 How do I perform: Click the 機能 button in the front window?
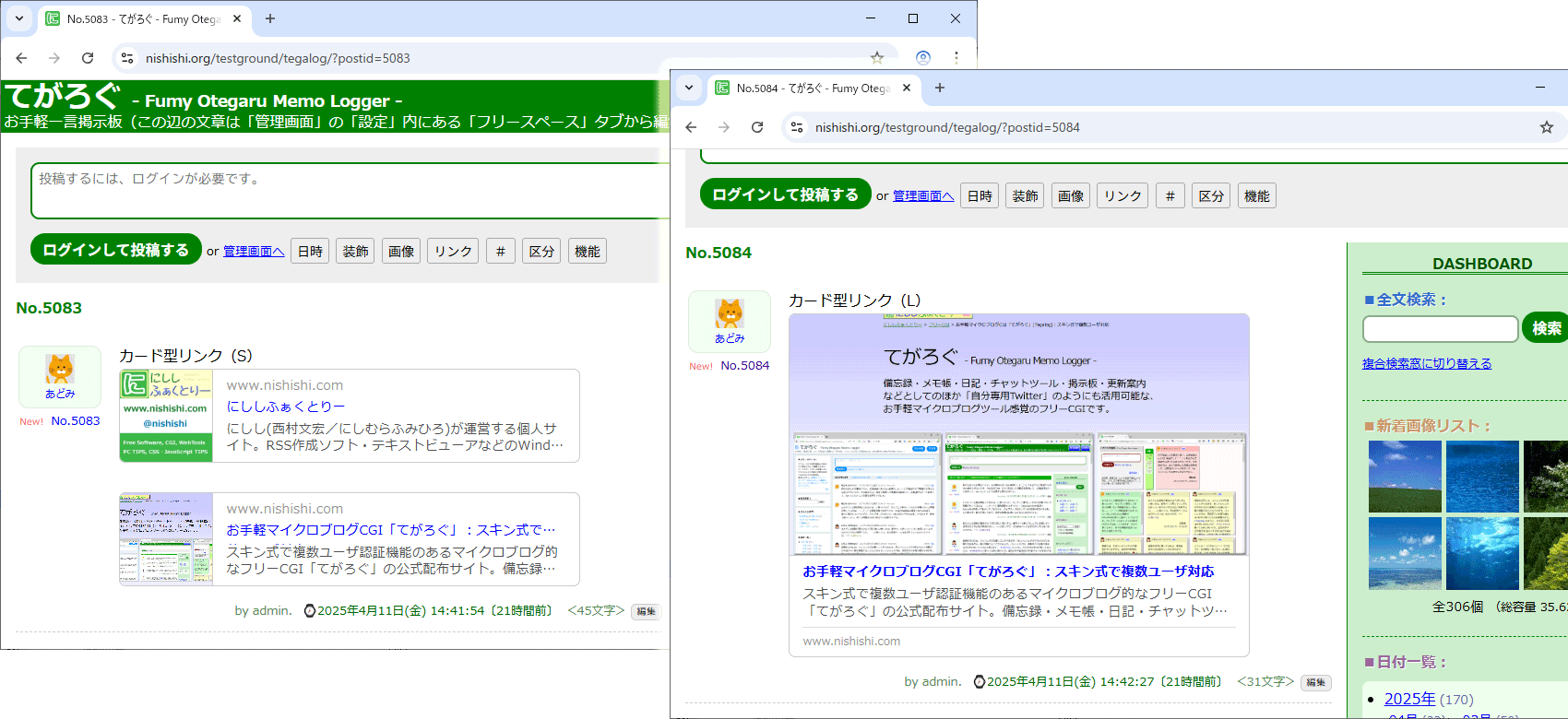(1257, 195)
